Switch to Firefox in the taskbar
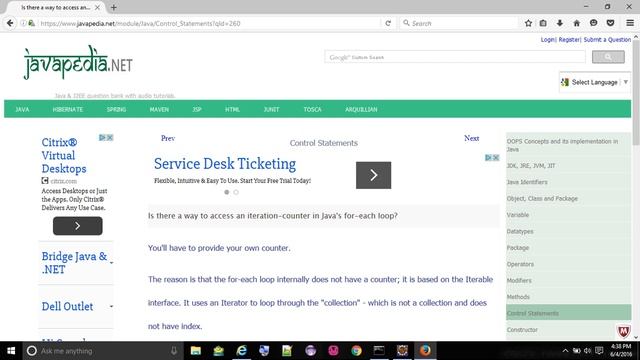This screenshot has height=360, width=640. 425,351
